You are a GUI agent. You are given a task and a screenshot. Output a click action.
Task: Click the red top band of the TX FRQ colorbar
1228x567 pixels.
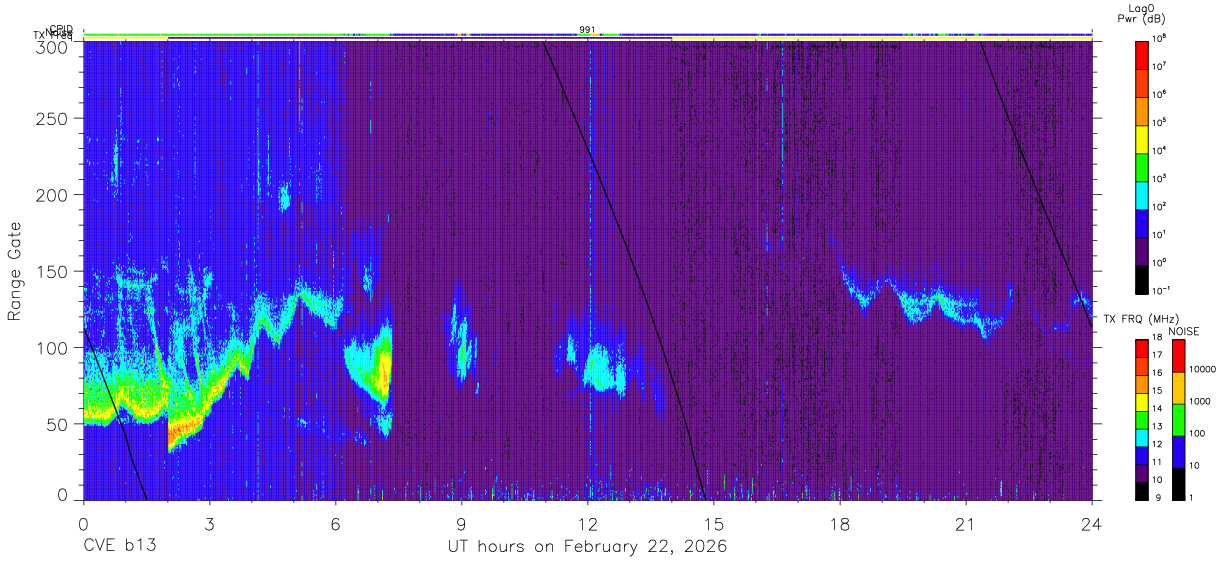(x=1143, y=348)
